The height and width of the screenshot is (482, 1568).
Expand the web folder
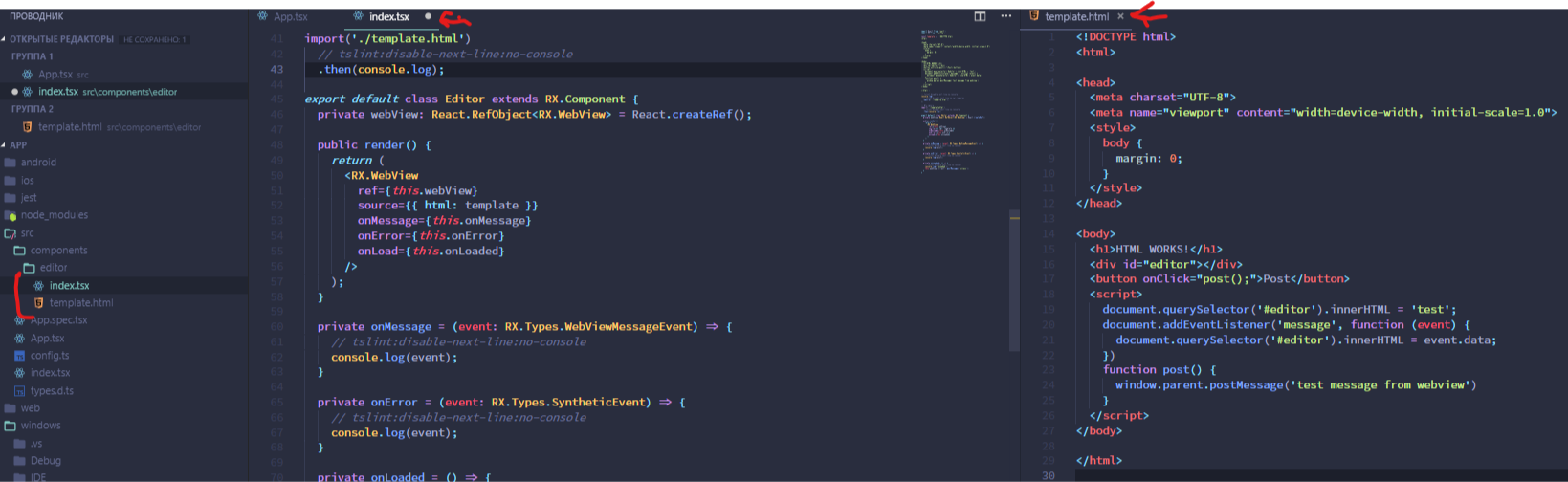pos(30,408)
